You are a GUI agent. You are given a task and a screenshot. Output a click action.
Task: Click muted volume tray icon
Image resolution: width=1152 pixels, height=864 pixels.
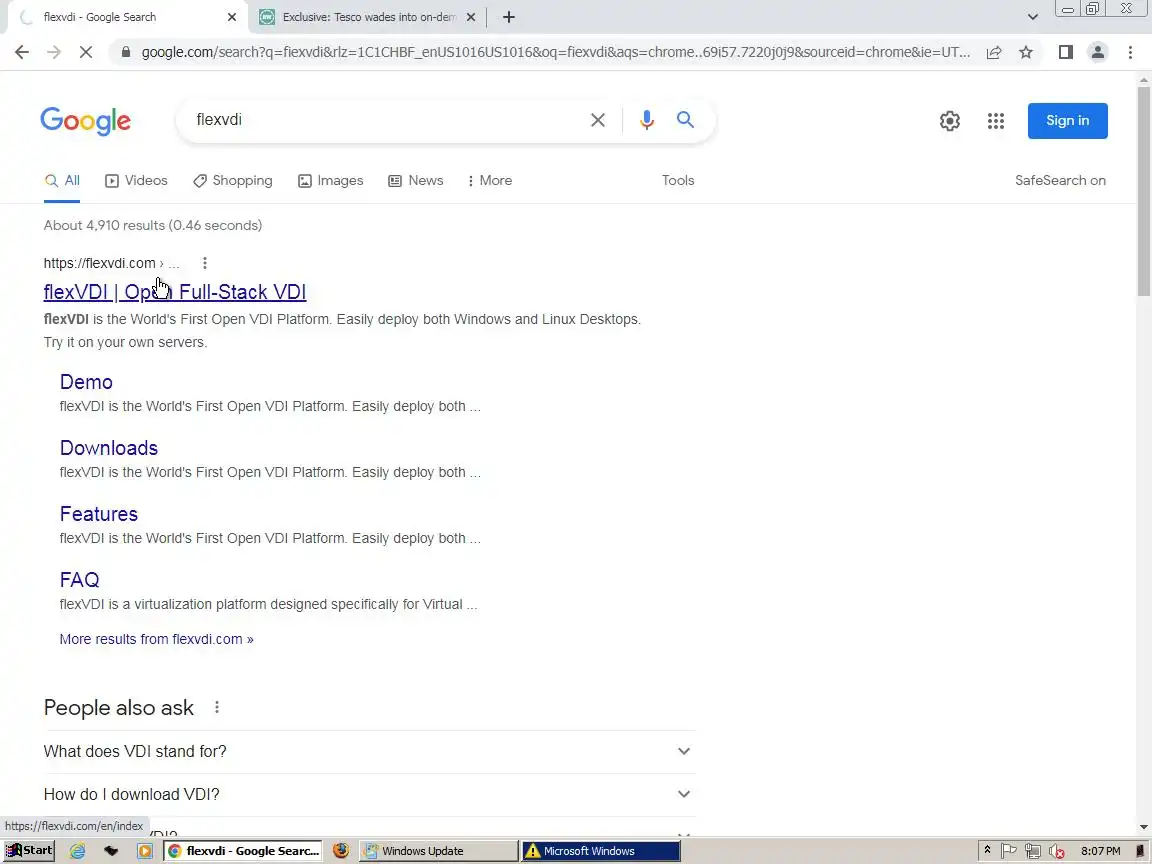click(x=1056, y=851)
